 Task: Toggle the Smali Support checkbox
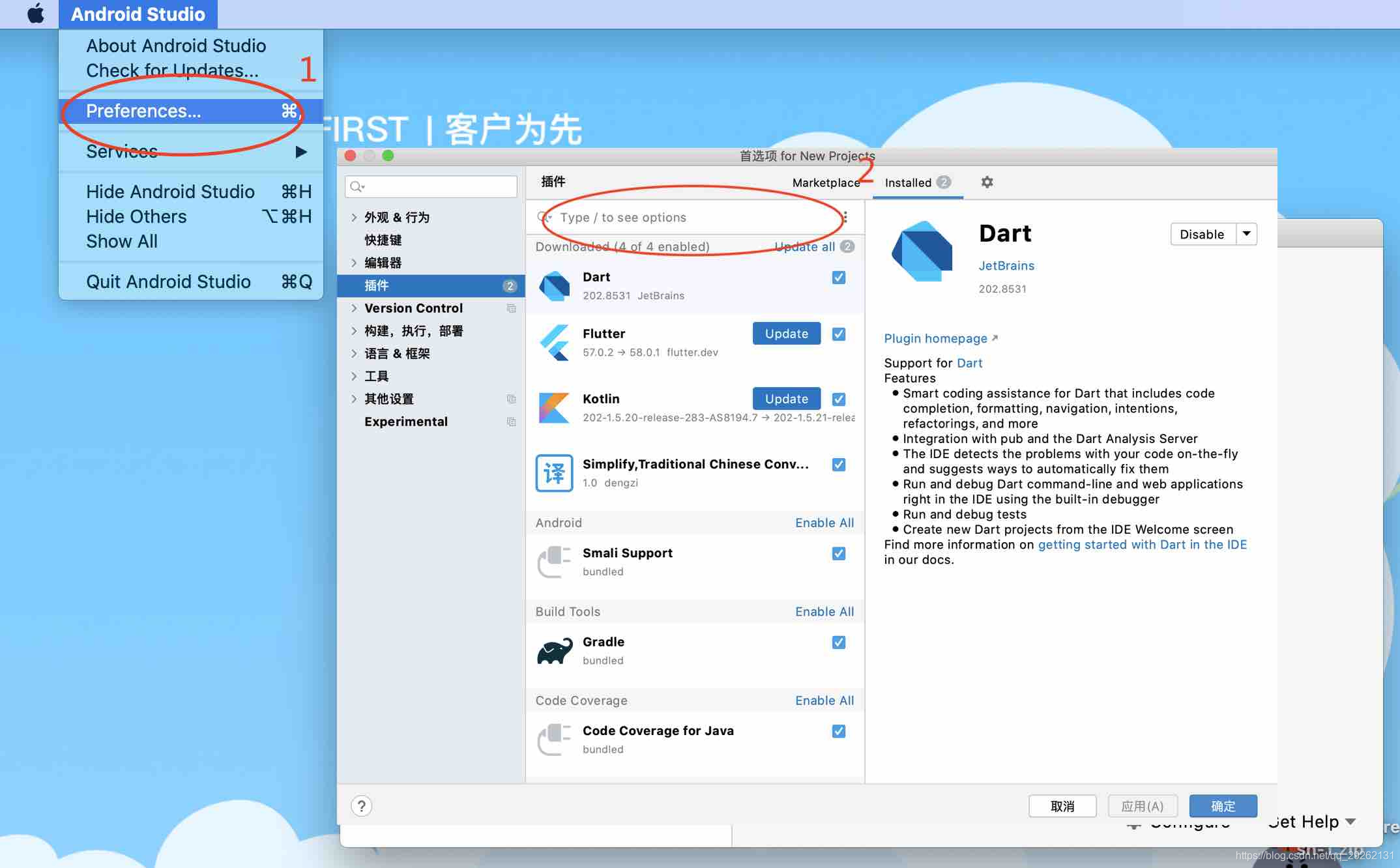[x=839, y=553]
